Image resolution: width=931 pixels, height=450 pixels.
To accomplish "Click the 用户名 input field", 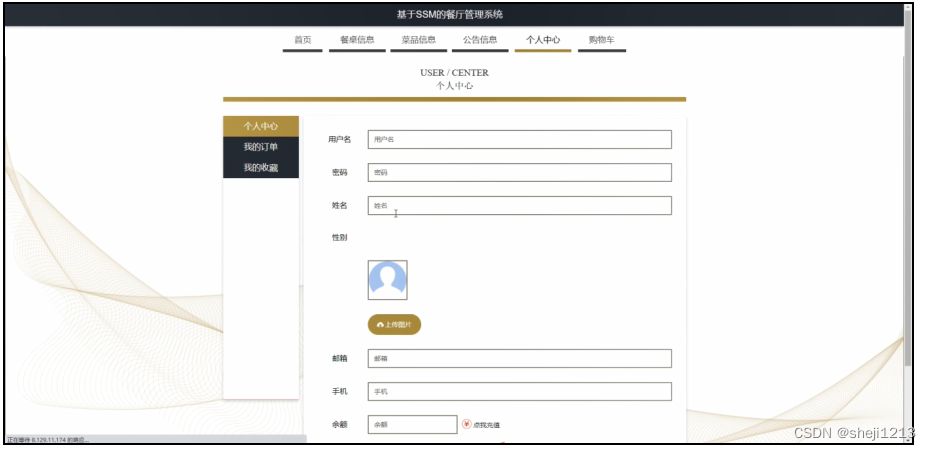I will coord(520,140).
